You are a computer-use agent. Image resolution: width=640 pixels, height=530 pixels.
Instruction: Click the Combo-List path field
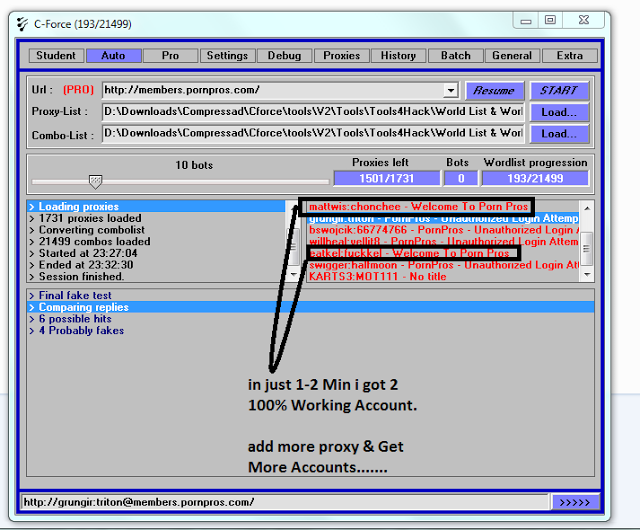pyautogui.click(x=313, y=134)
